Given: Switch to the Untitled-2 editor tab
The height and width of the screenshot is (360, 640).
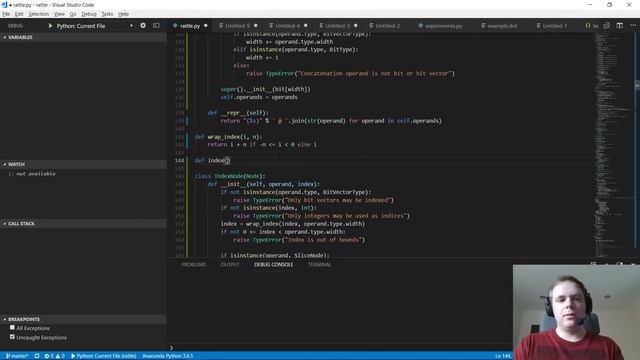Looking at the screenshot, I should (387, 26).
